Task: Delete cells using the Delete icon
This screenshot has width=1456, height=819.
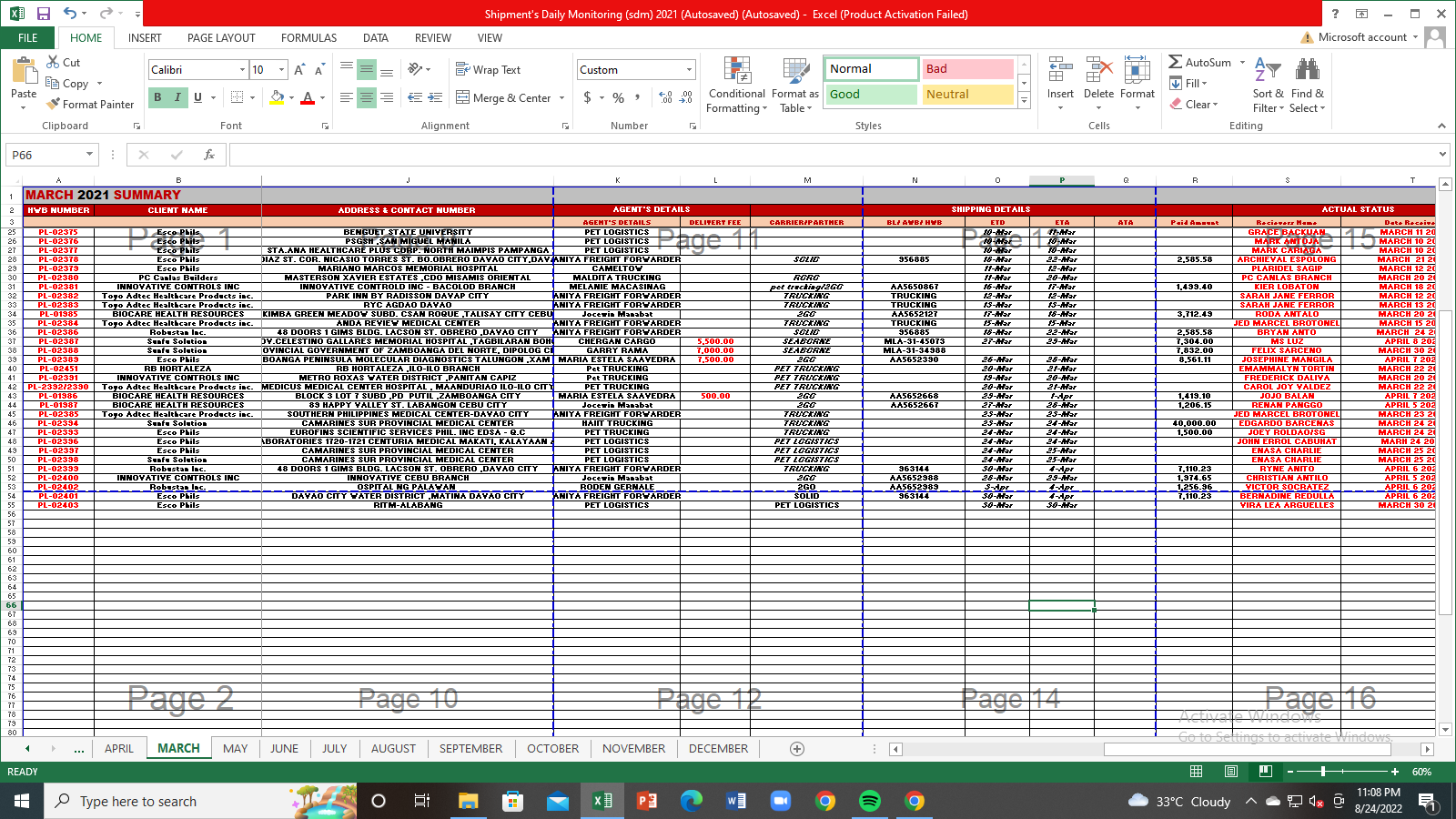Action: [x=1099, y=70]
